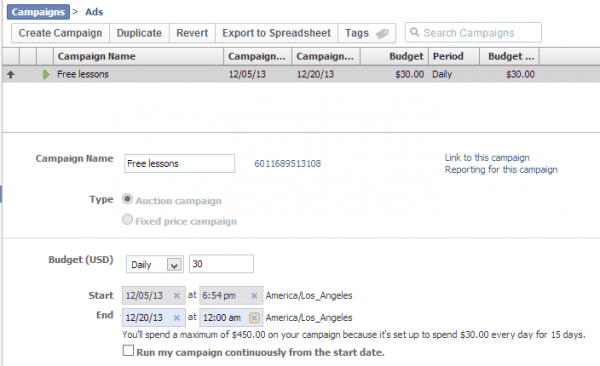Click the 12/05/13 cell in the campaign table
Viewport: 600px width, 366px height.
247,74
